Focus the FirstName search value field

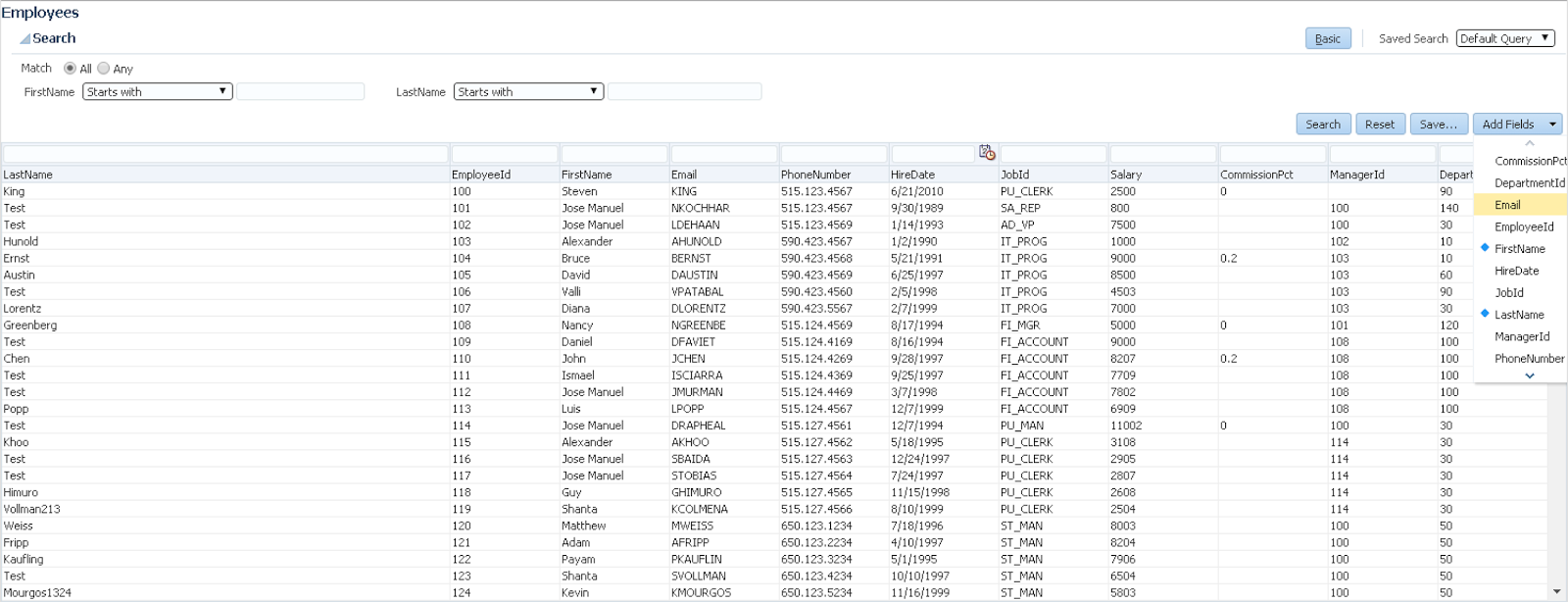[x=301, y=91]
